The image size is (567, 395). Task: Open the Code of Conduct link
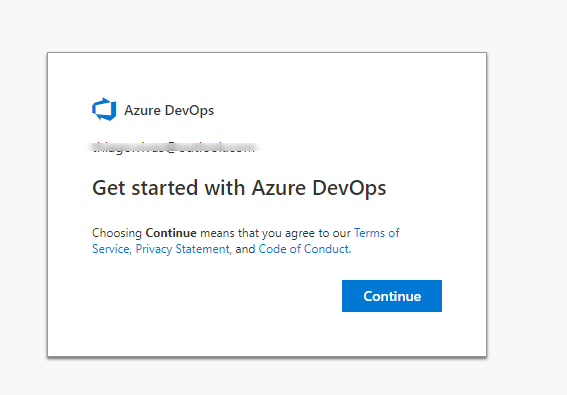coord(304,249)
